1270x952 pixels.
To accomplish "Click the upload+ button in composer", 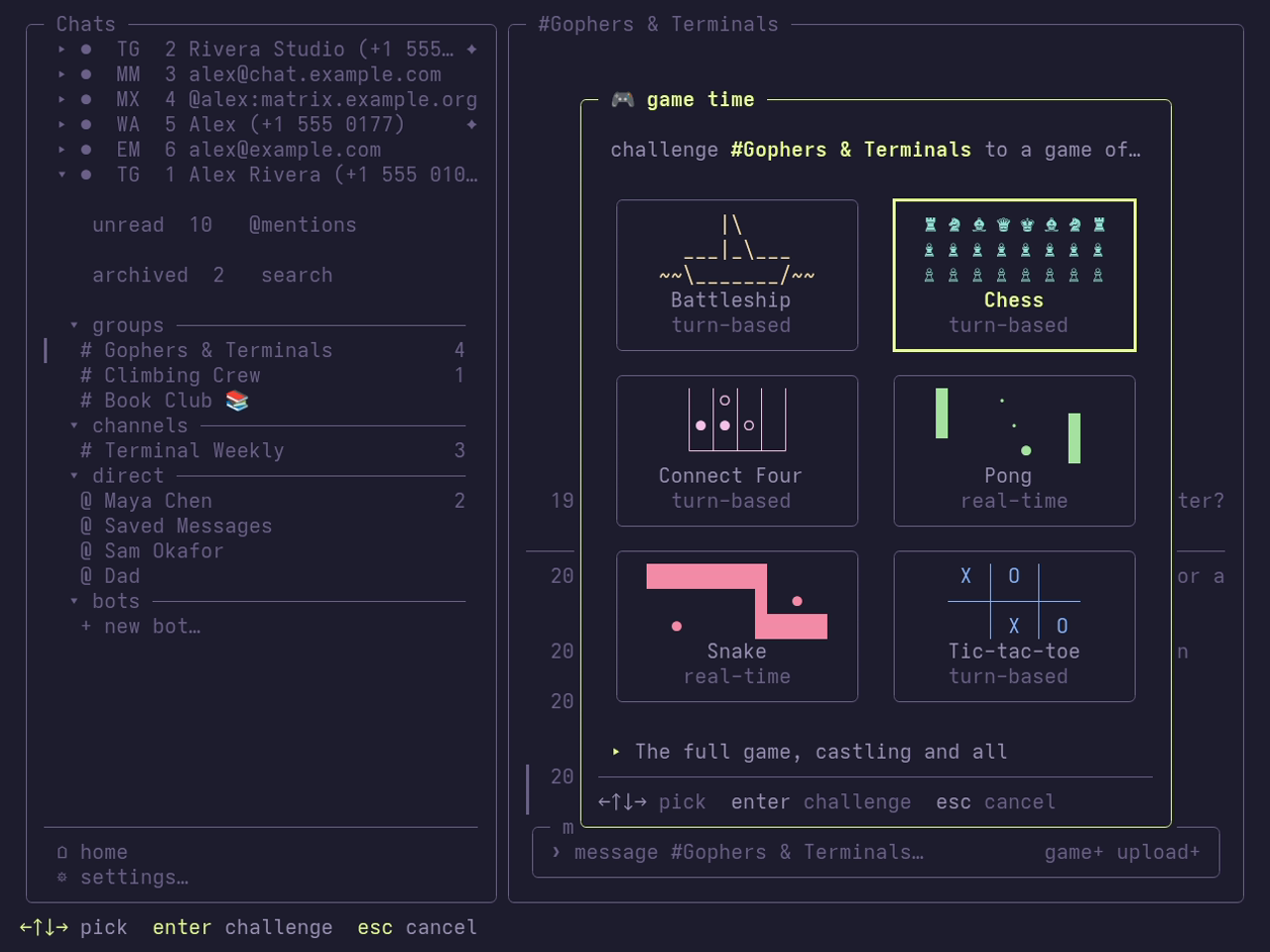I will (1158, 853).
